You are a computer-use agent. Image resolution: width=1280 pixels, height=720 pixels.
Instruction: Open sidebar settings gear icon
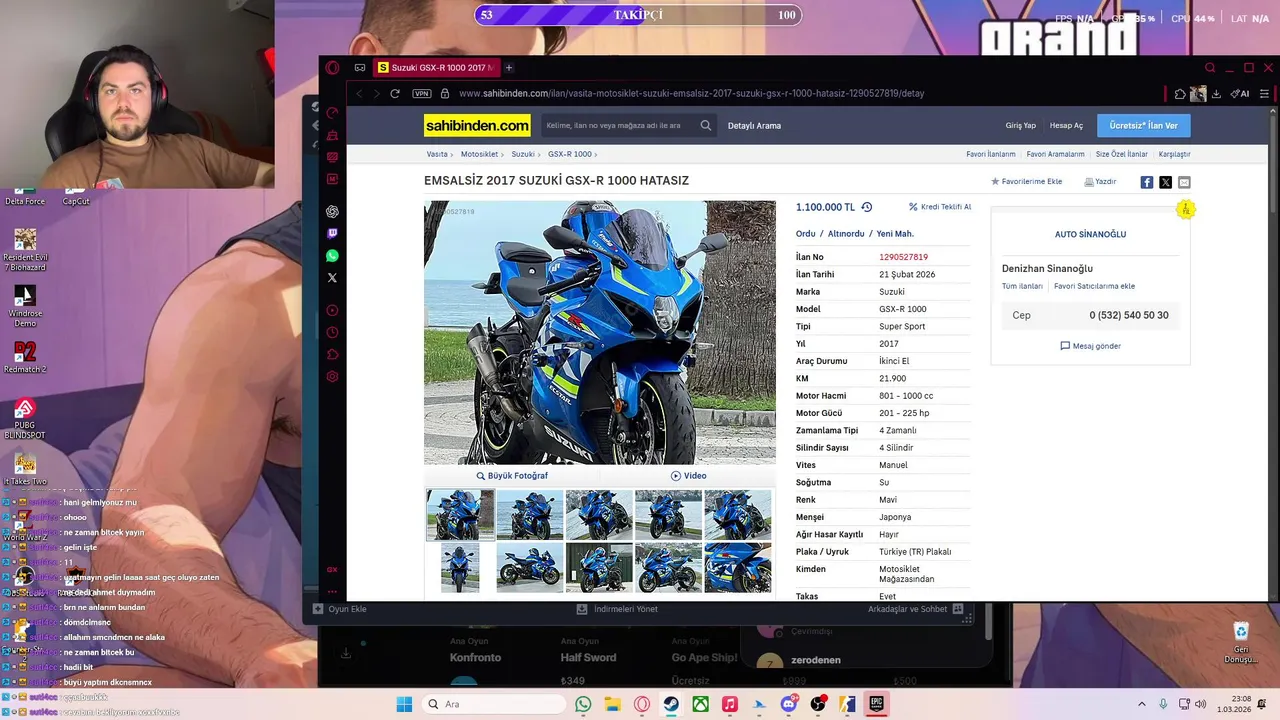pos(332,376)
